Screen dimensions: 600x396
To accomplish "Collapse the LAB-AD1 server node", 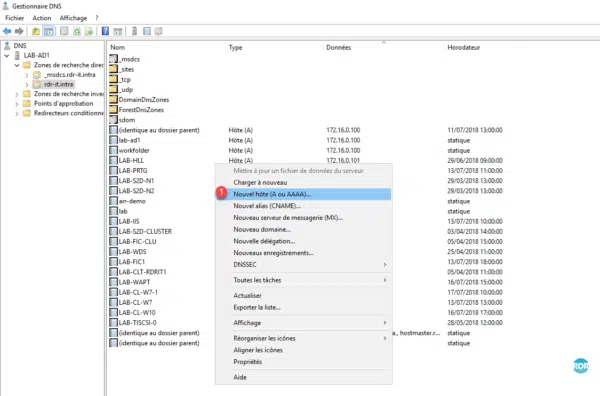I will tap(7, 55).
